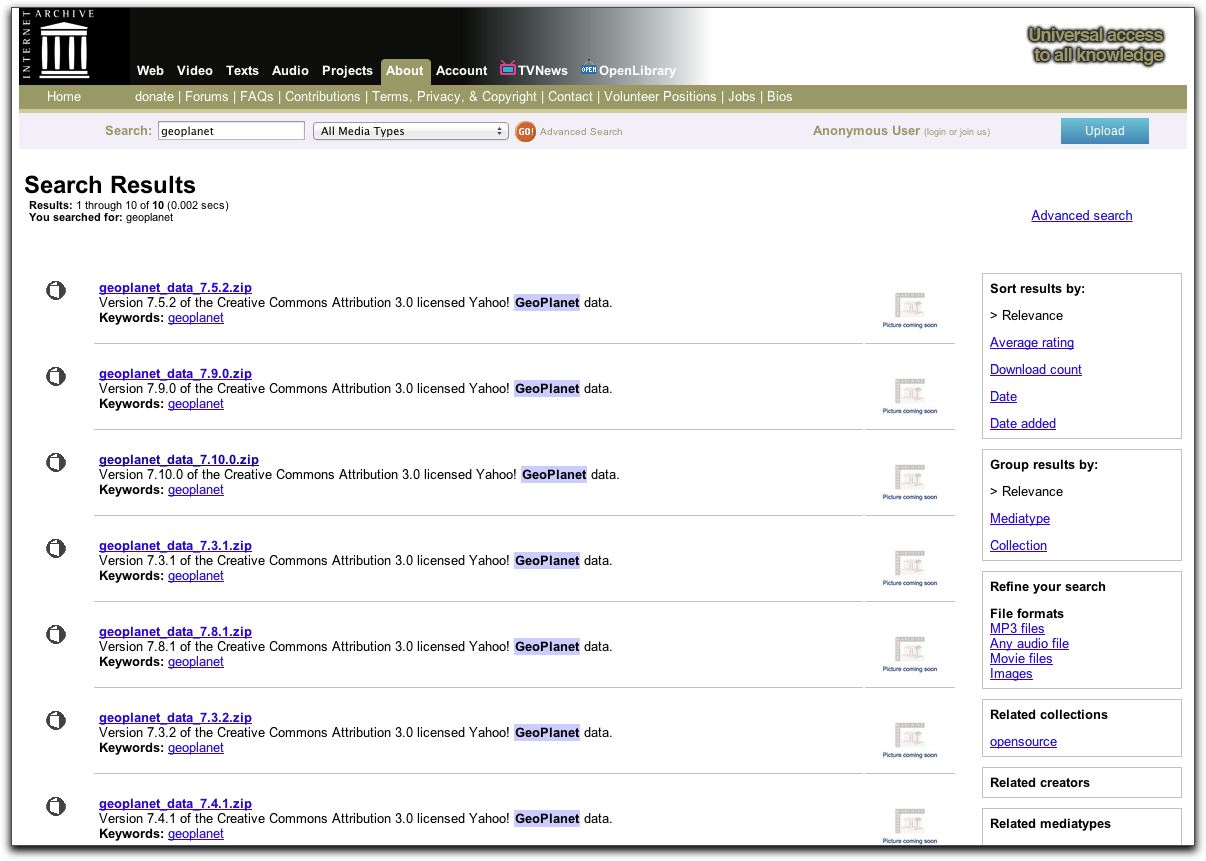
Task: Focus the search field containing geoplanet
Action: 231,131
